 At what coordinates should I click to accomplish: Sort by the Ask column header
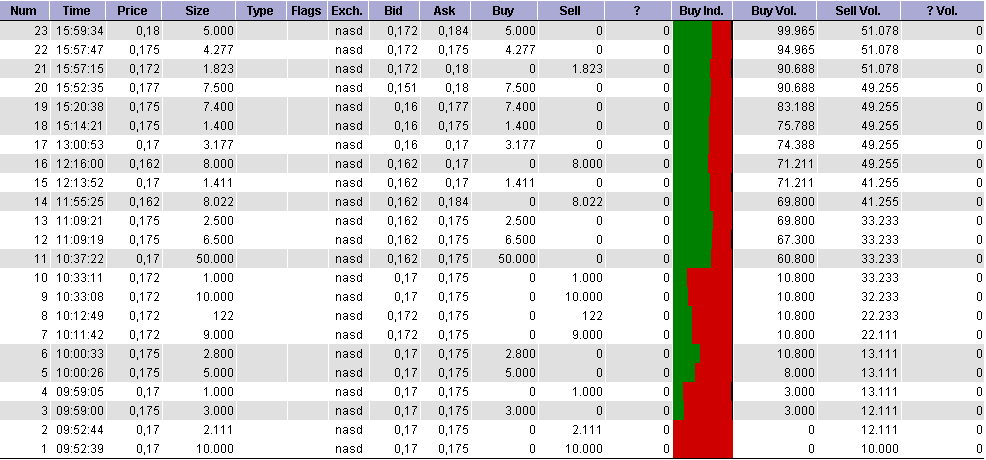pyautogui.click(x=445, y=11)
